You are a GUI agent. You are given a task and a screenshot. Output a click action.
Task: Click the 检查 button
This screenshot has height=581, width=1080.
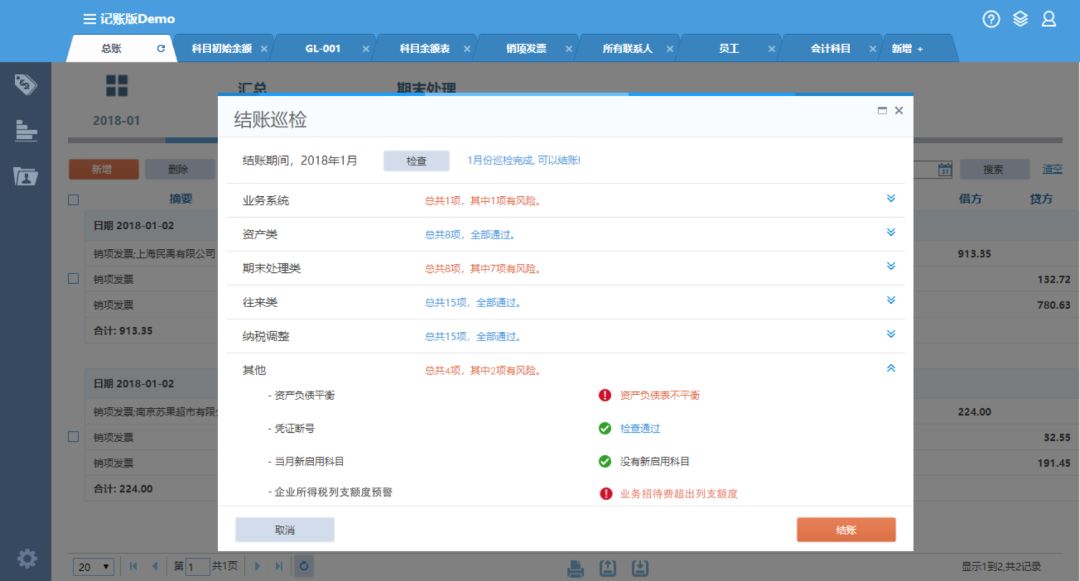coord(416,161)
